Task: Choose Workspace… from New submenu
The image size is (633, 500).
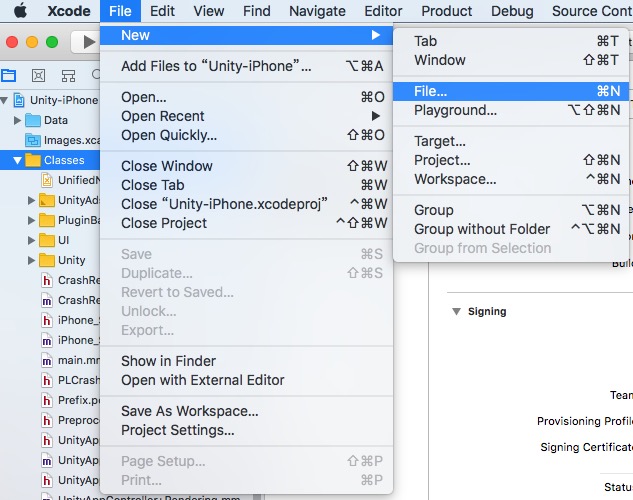Action: [x=511, y=179]
